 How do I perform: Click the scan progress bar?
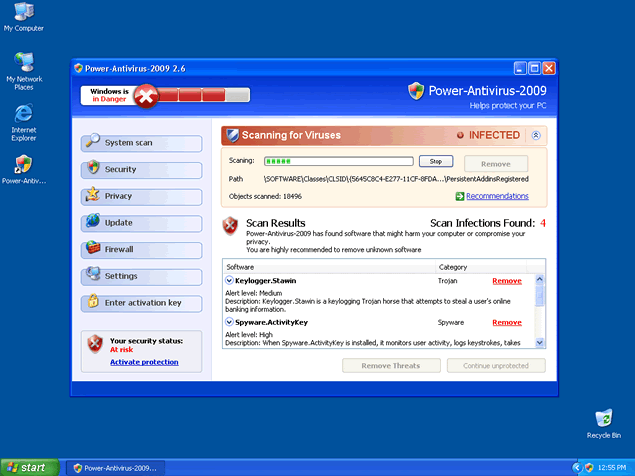[x=338, y=161]
